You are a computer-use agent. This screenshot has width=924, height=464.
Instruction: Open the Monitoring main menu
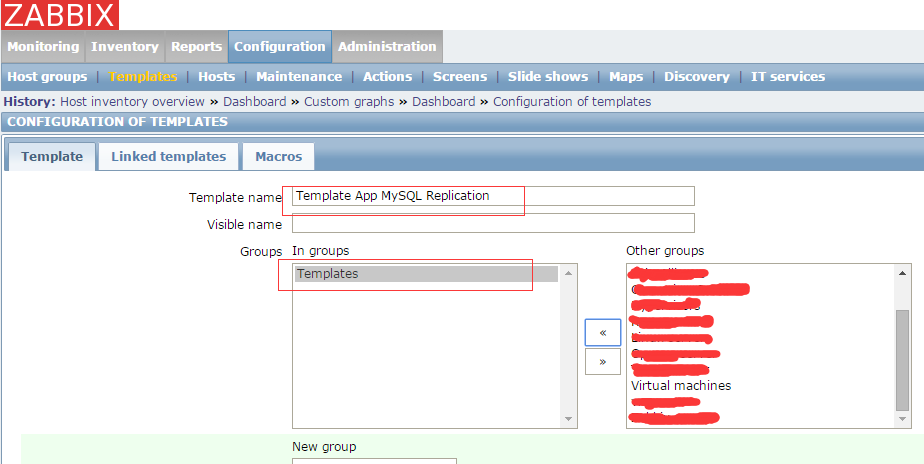point(43,47)
